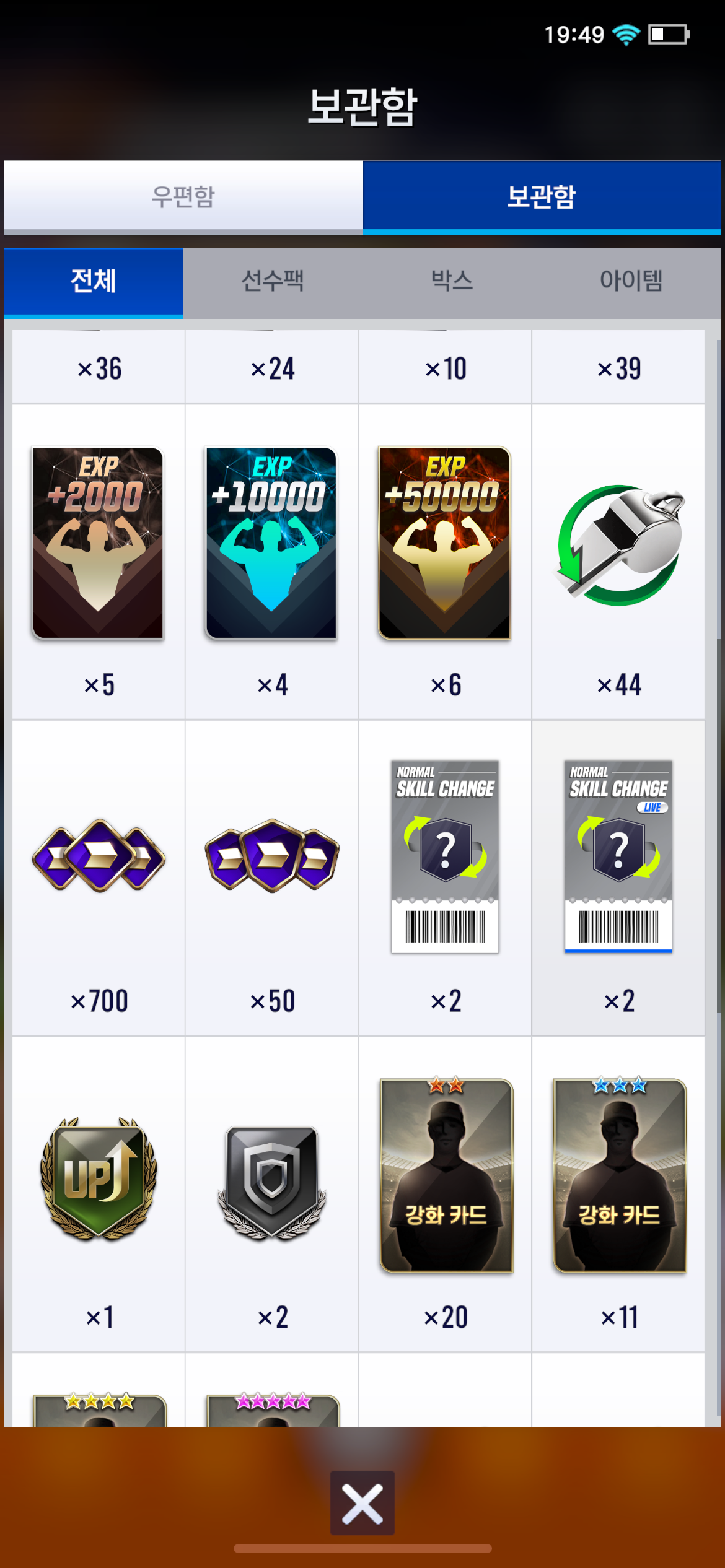Select the EXP +2000 card
Image resolution: width=725 pixels, height=1568 pixels.
click(98, 543)
